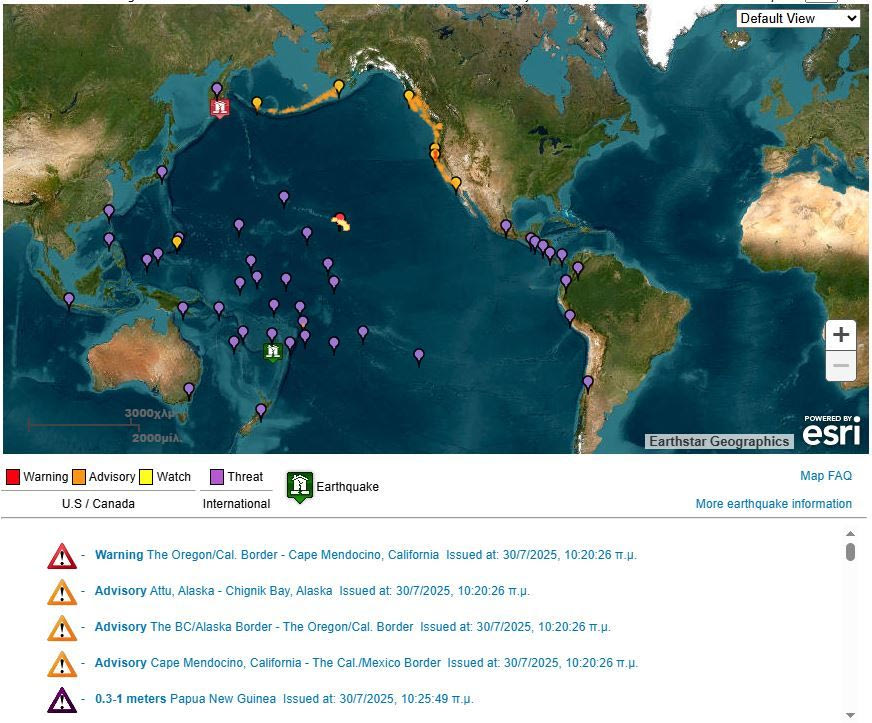Image resolution: width=872 pixels, height=723 pixels.
Task: Click the red warning triangle icon
Action: click(62, 556)
